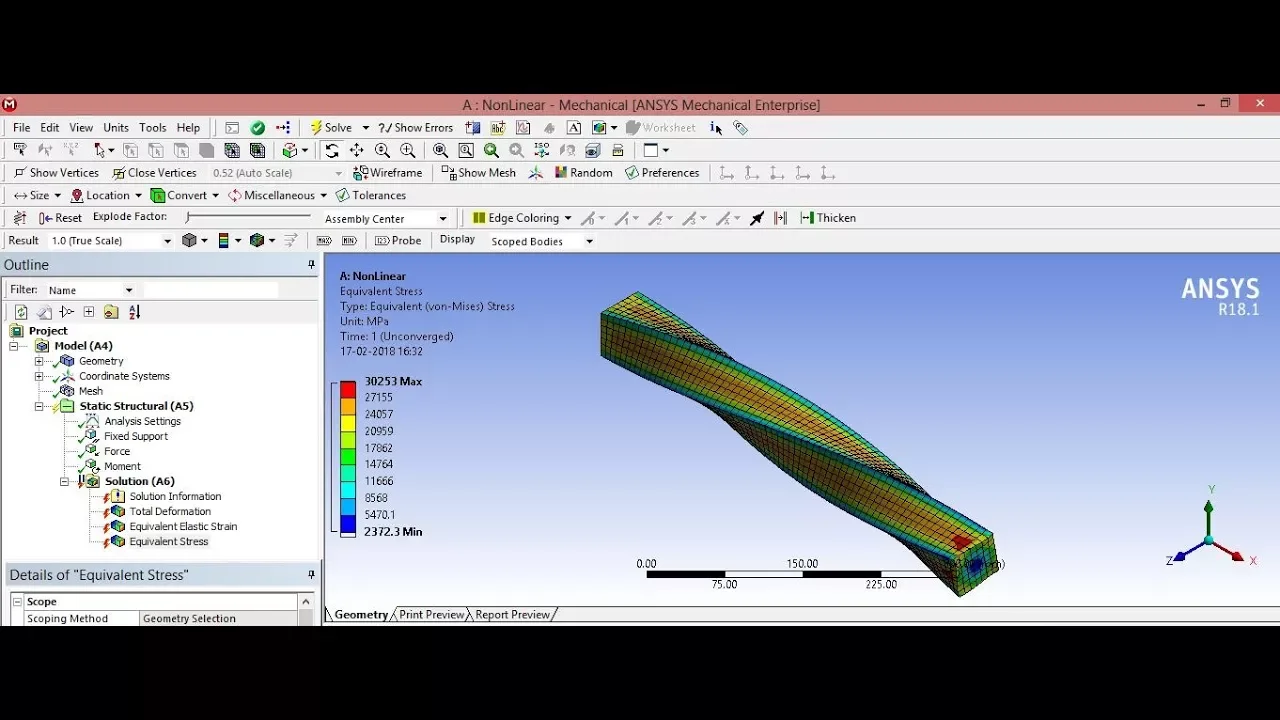Open the Units menu
The width and height of the screenshot is (1280, 720).
click(116, 128)
